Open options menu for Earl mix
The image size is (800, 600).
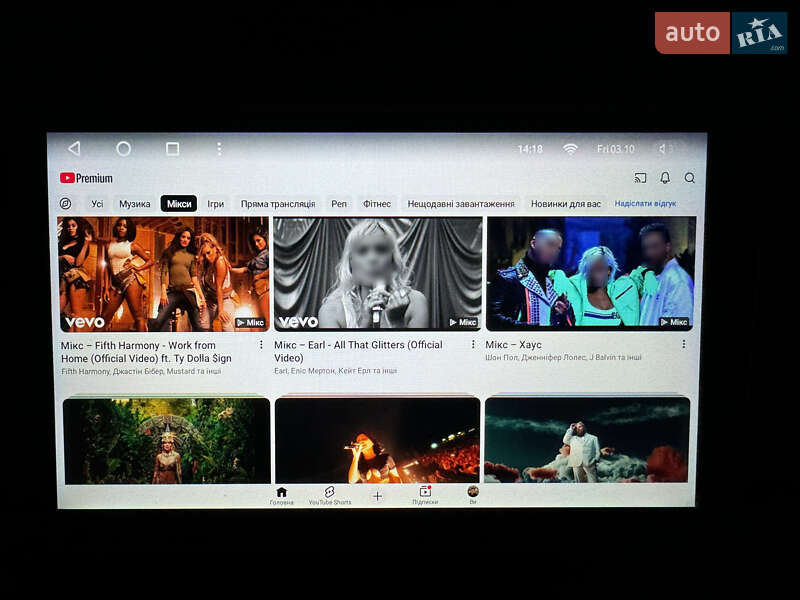click(x=473, y=345)
